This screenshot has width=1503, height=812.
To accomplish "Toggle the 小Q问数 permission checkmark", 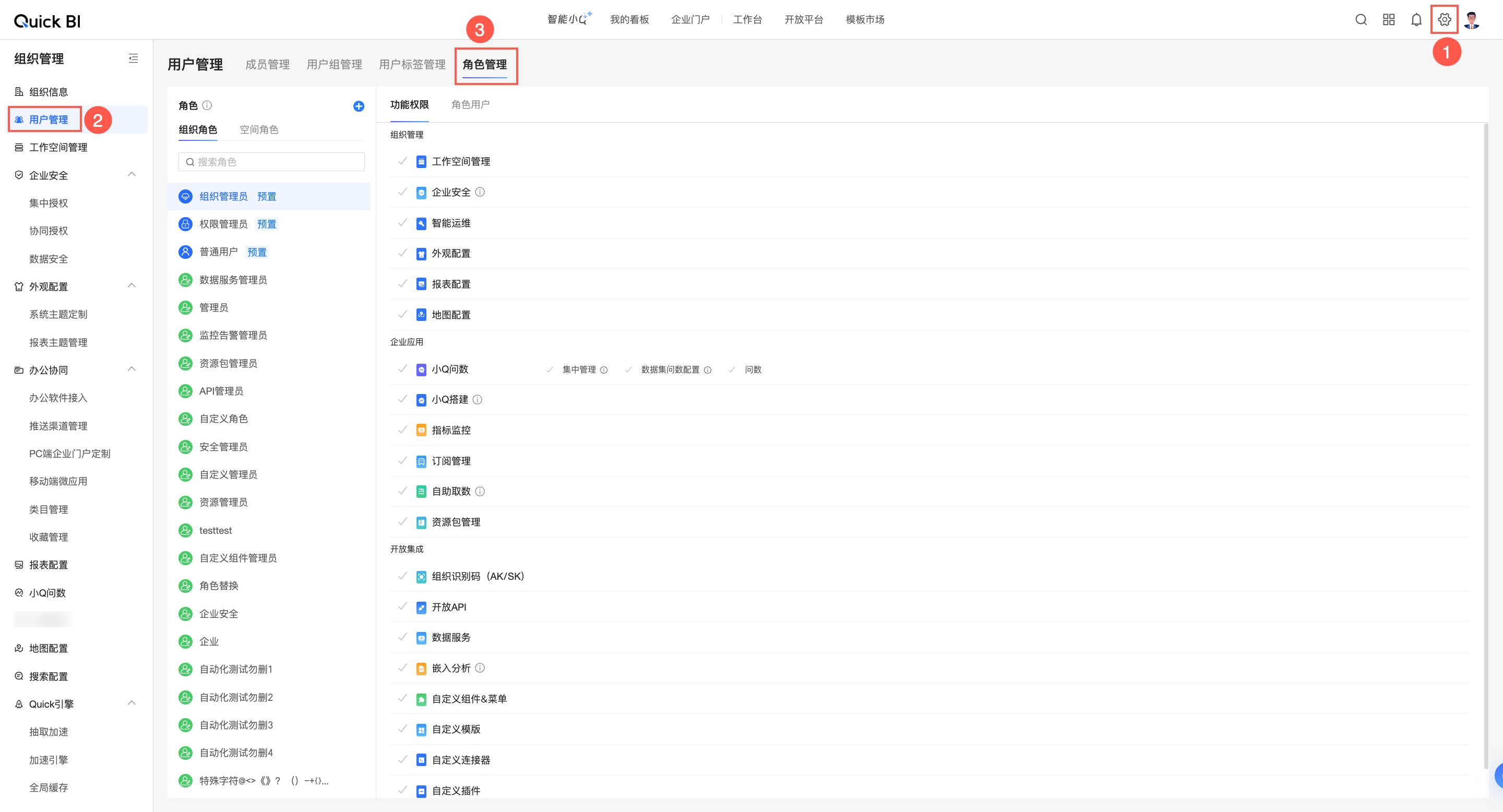I will (402, 369).
